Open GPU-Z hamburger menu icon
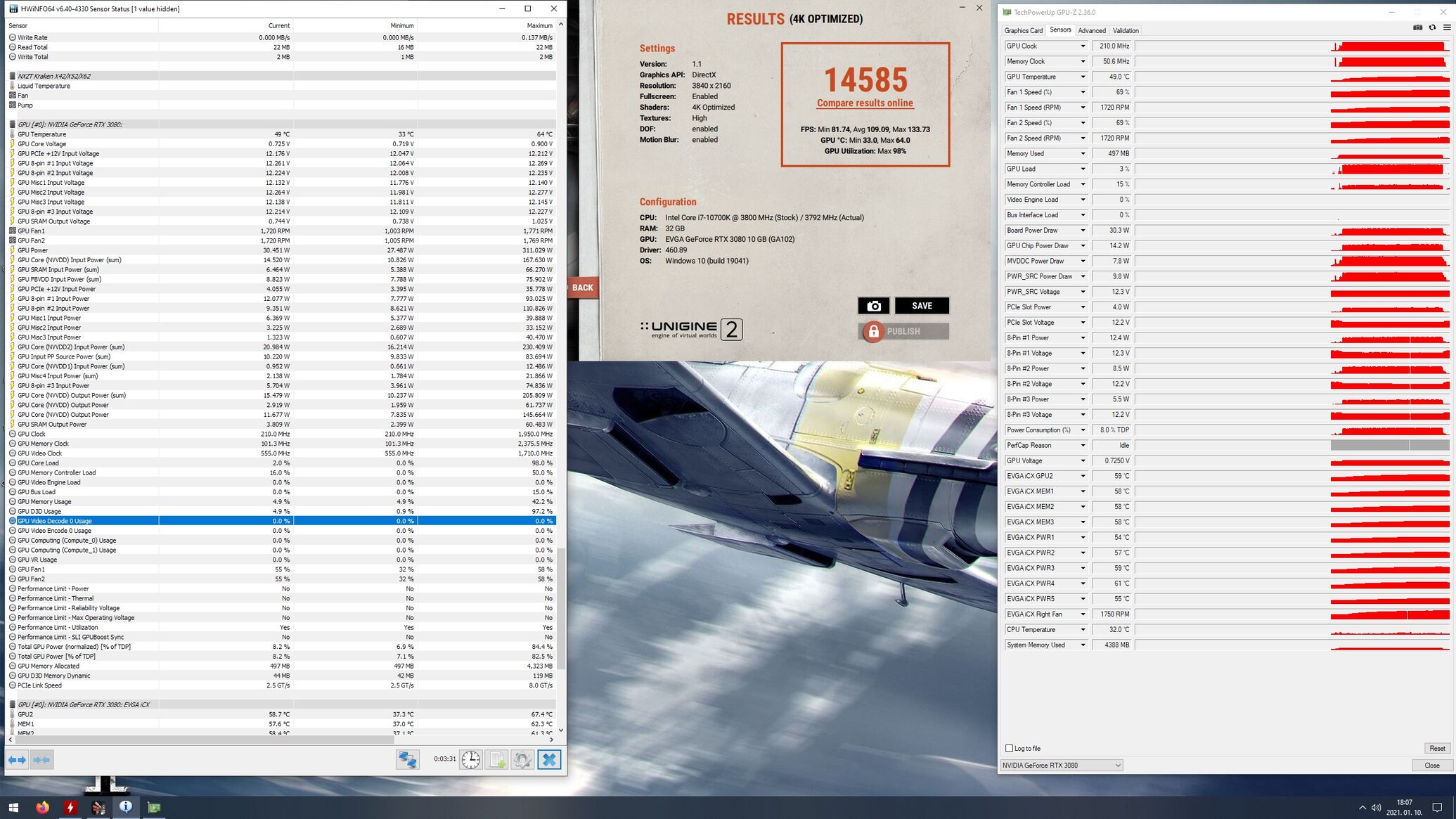Image resolution: width=1456 pixels, height=819 pixels. coord(1446,27)
